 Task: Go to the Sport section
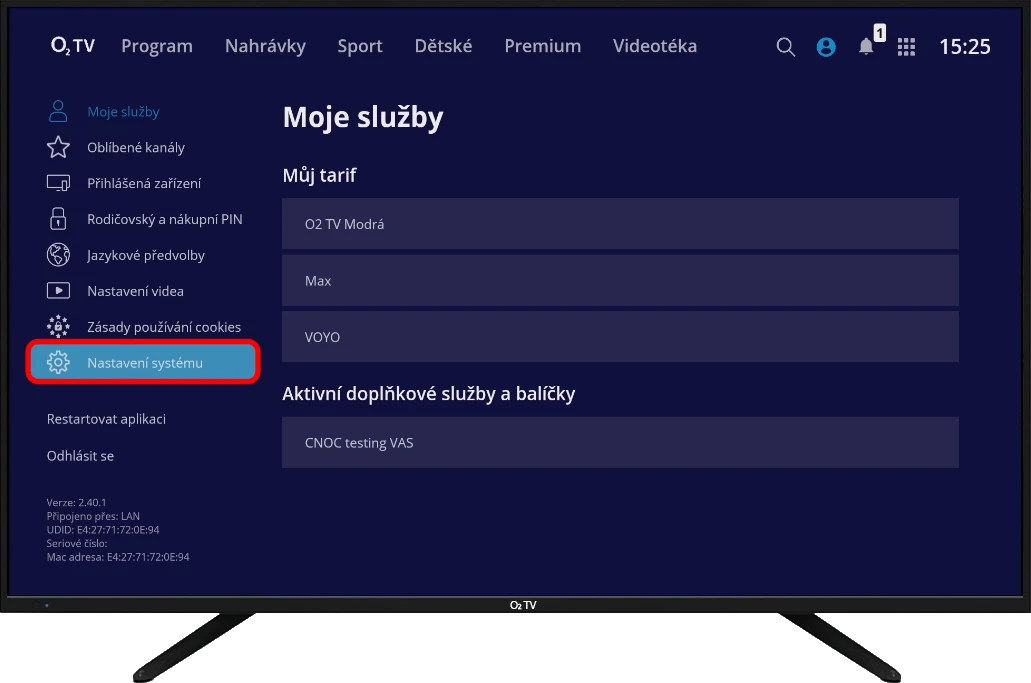(360, 46)
